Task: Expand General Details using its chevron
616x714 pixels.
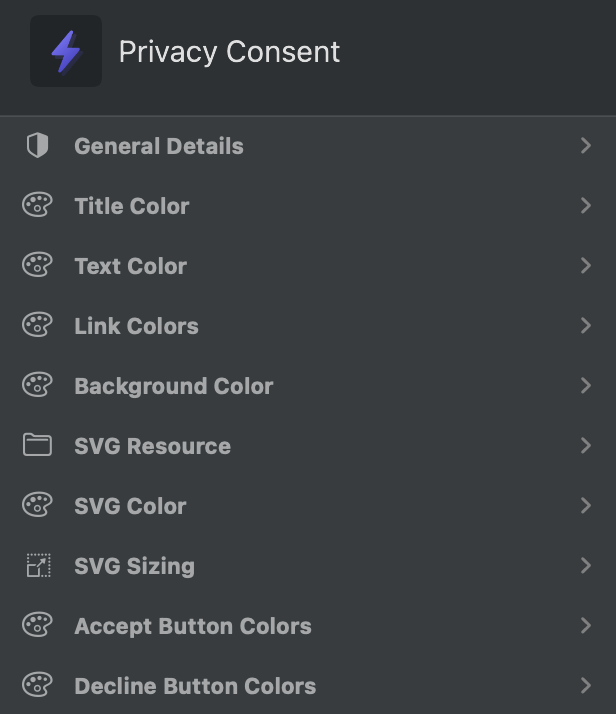Action: click(x=586, y=146)
